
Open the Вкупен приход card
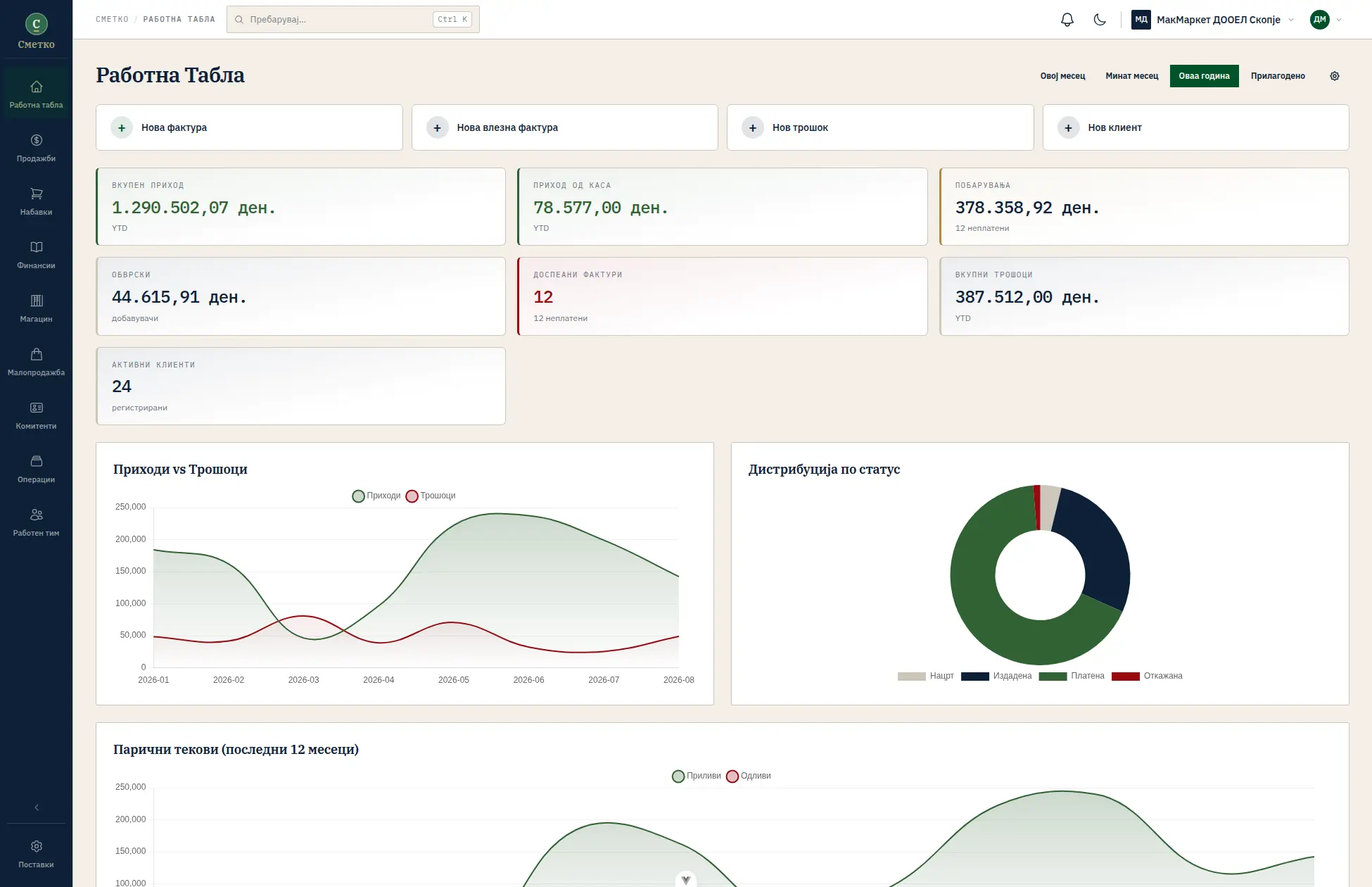point(300,206)
